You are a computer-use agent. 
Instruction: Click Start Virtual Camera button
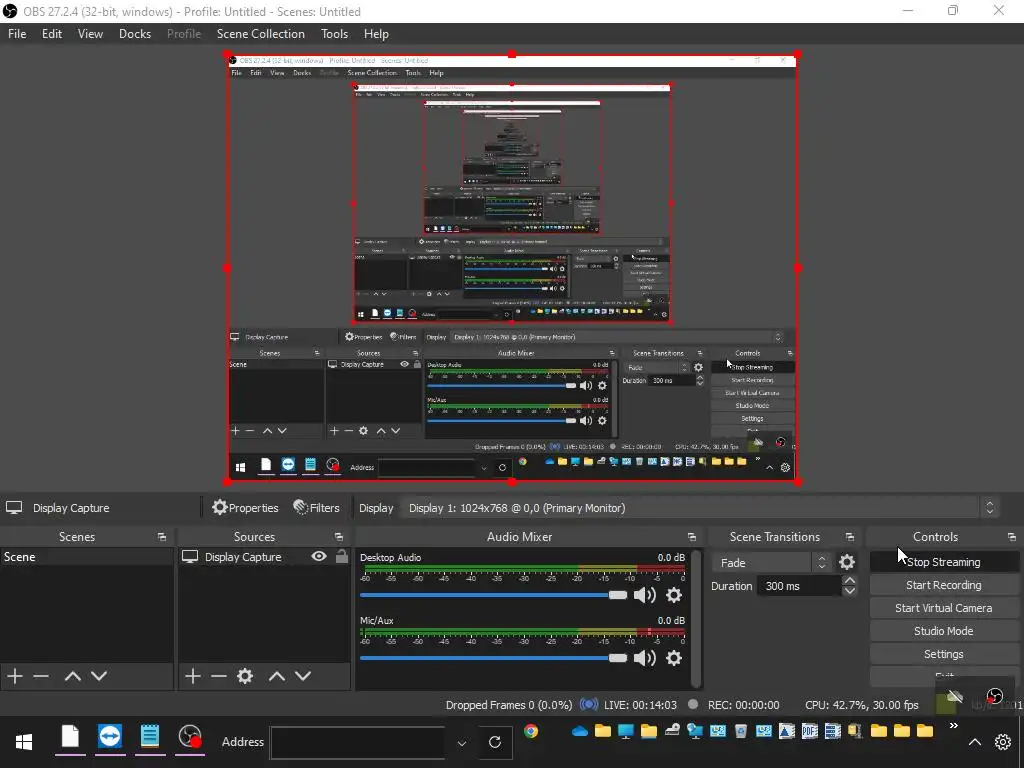tap(944, 608)
